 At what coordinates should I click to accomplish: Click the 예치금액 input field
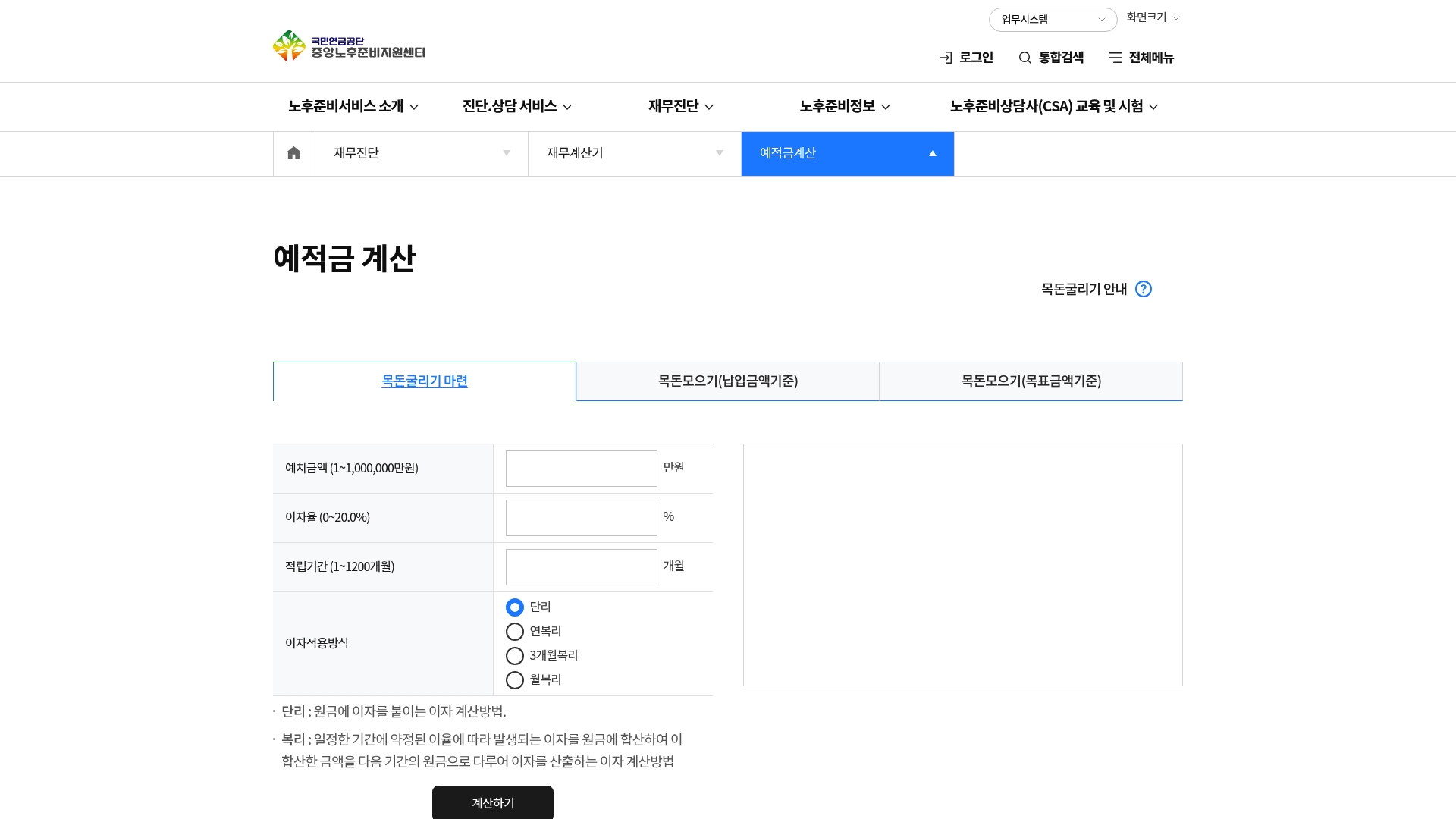[581, 469]
